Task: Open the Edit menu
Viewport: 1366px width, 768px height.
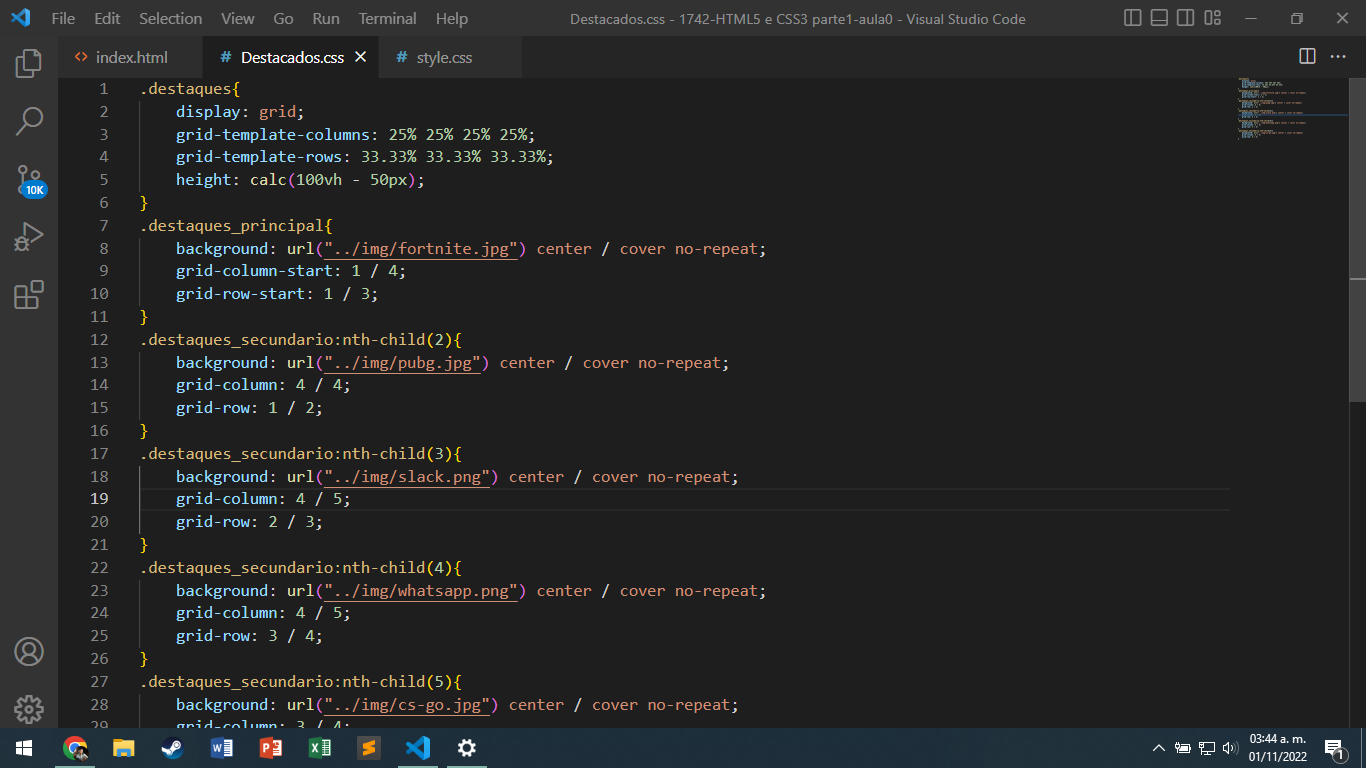Action: tap(107, 18)
